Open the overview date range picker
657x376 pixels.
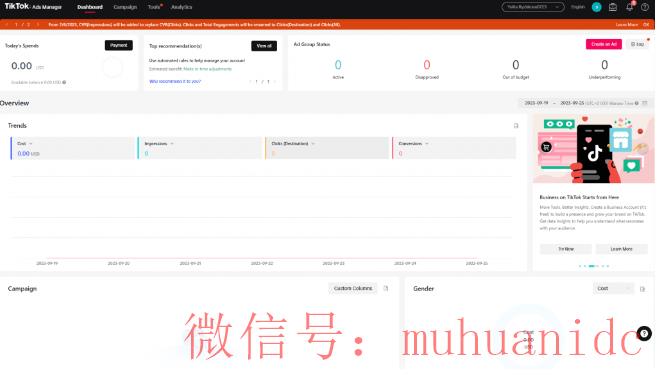click(585, 103)
